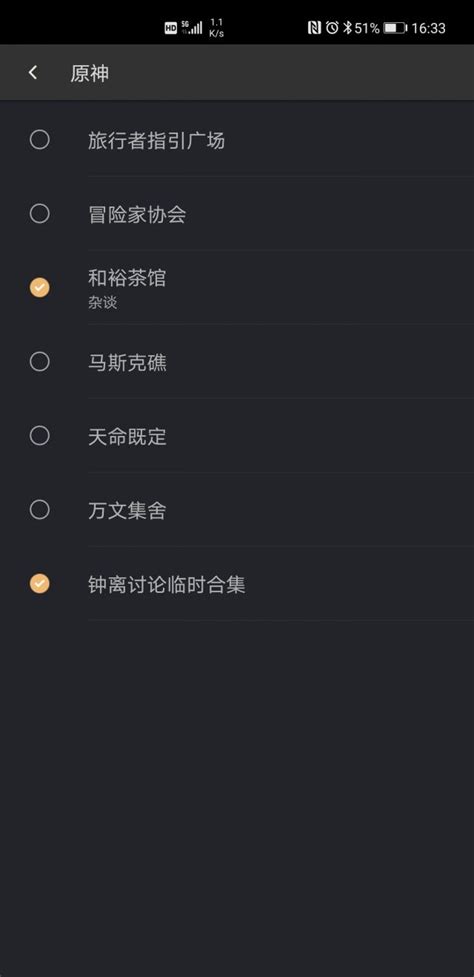Select the 旅行者指引广场 checkbox circle
The width and height of the screenshot is (474, 977).
40,140
